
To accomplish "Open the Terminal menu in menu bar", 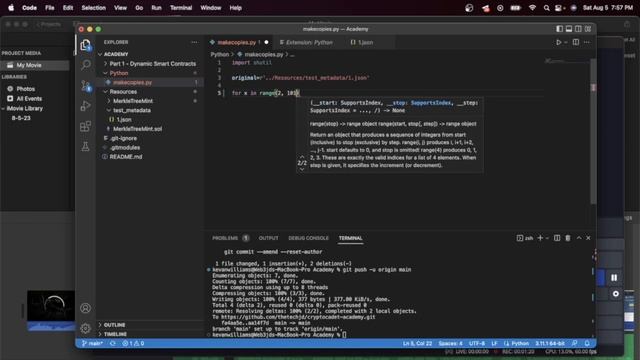I will 181,8.
